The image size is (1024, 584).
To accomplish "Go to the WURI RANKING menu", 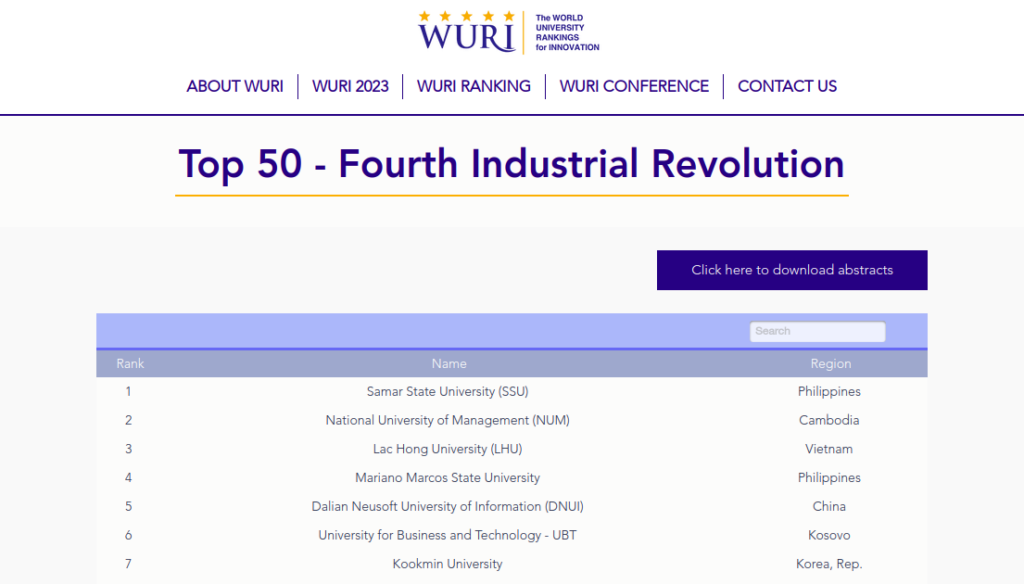I will 473,86.
